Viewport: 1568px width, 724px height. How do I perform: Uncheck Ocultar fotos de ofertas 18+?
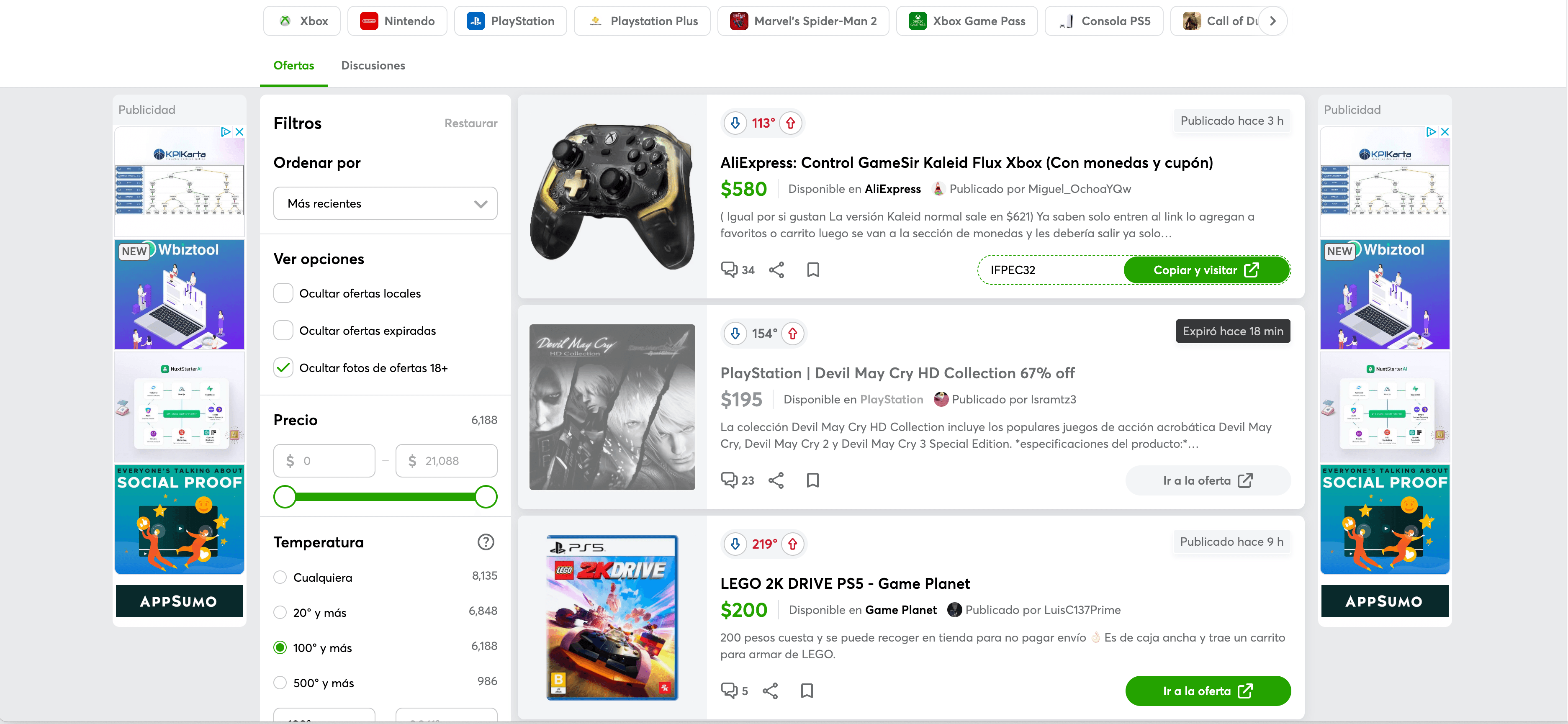pos(283,368)
